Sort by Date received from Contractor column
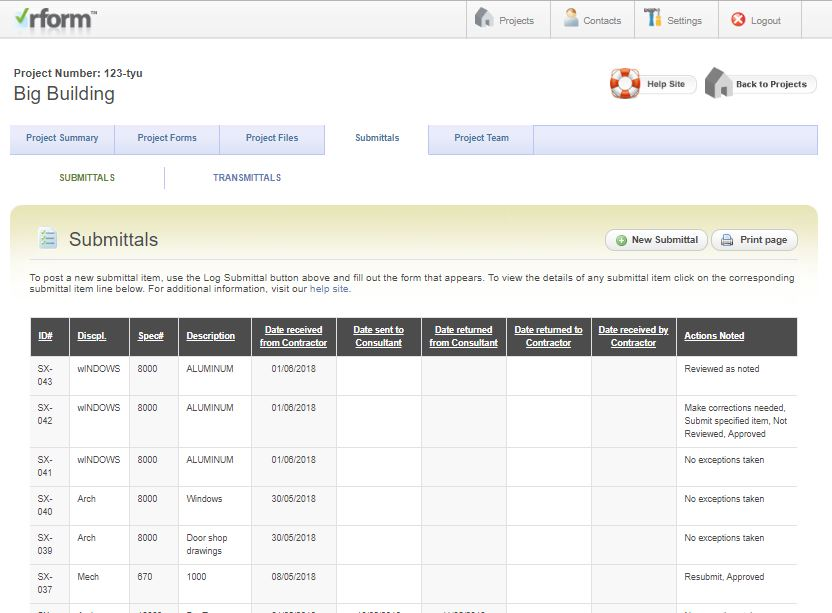832x613 pixels. pyautogui.click(x=293, y=337)
